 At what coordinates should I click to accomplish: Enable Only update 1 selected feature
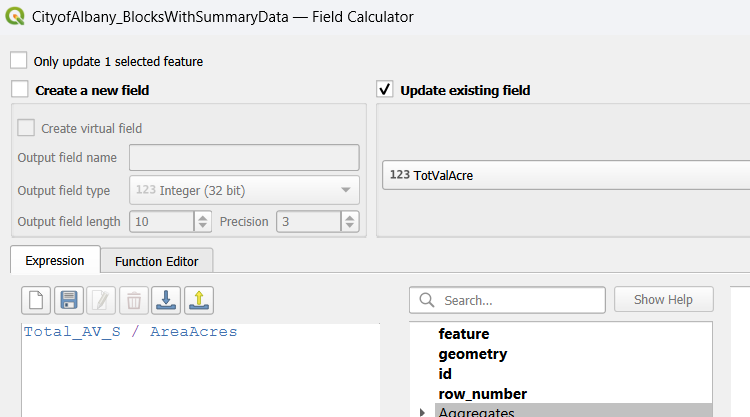coord(19,61)
